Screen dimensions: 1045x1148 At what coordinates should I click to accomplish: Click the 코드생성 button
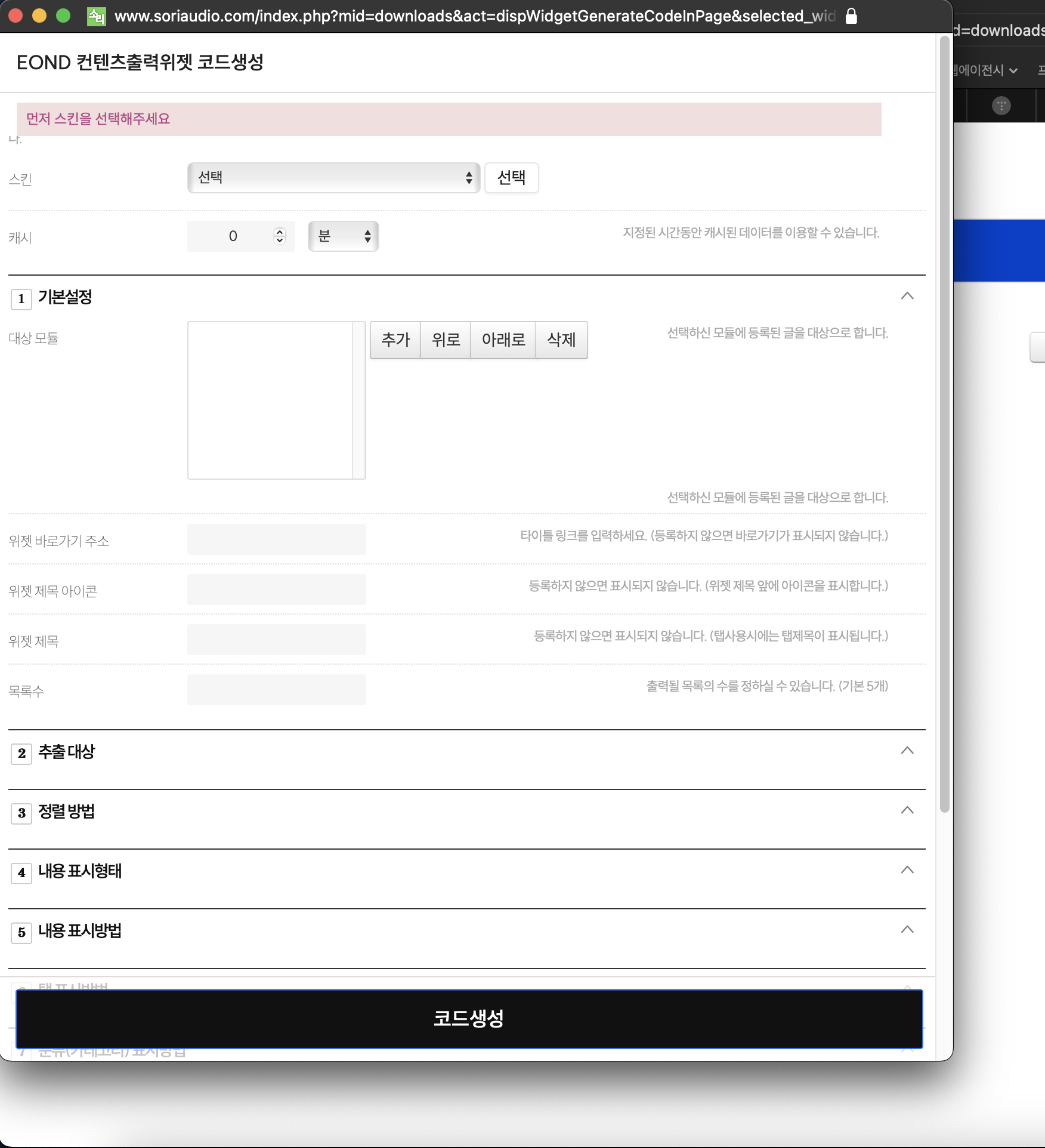click(469, 1019)
